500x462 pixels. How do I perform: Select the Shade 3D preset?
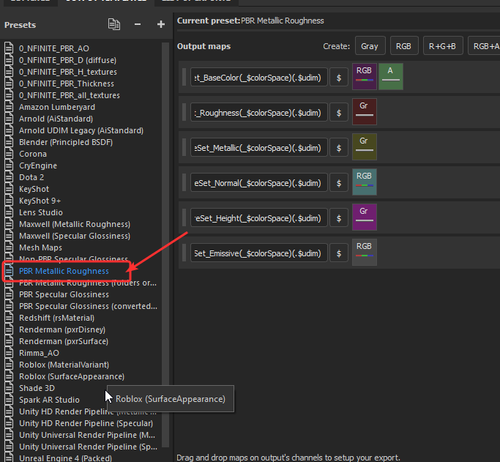pyautogui.click(x=37, y=388)
